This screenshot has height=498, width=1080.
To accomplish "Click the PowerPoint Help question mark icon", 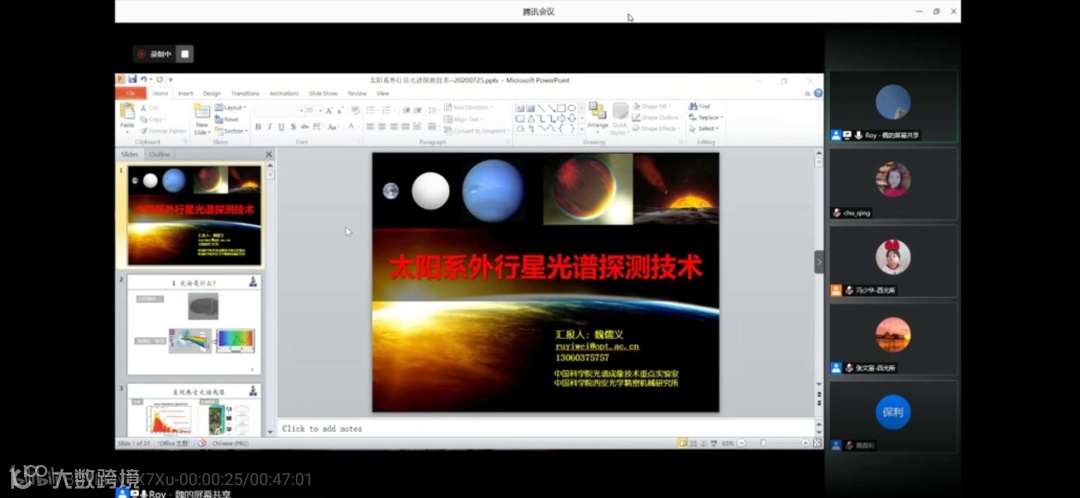I will (x=818, y=94).
